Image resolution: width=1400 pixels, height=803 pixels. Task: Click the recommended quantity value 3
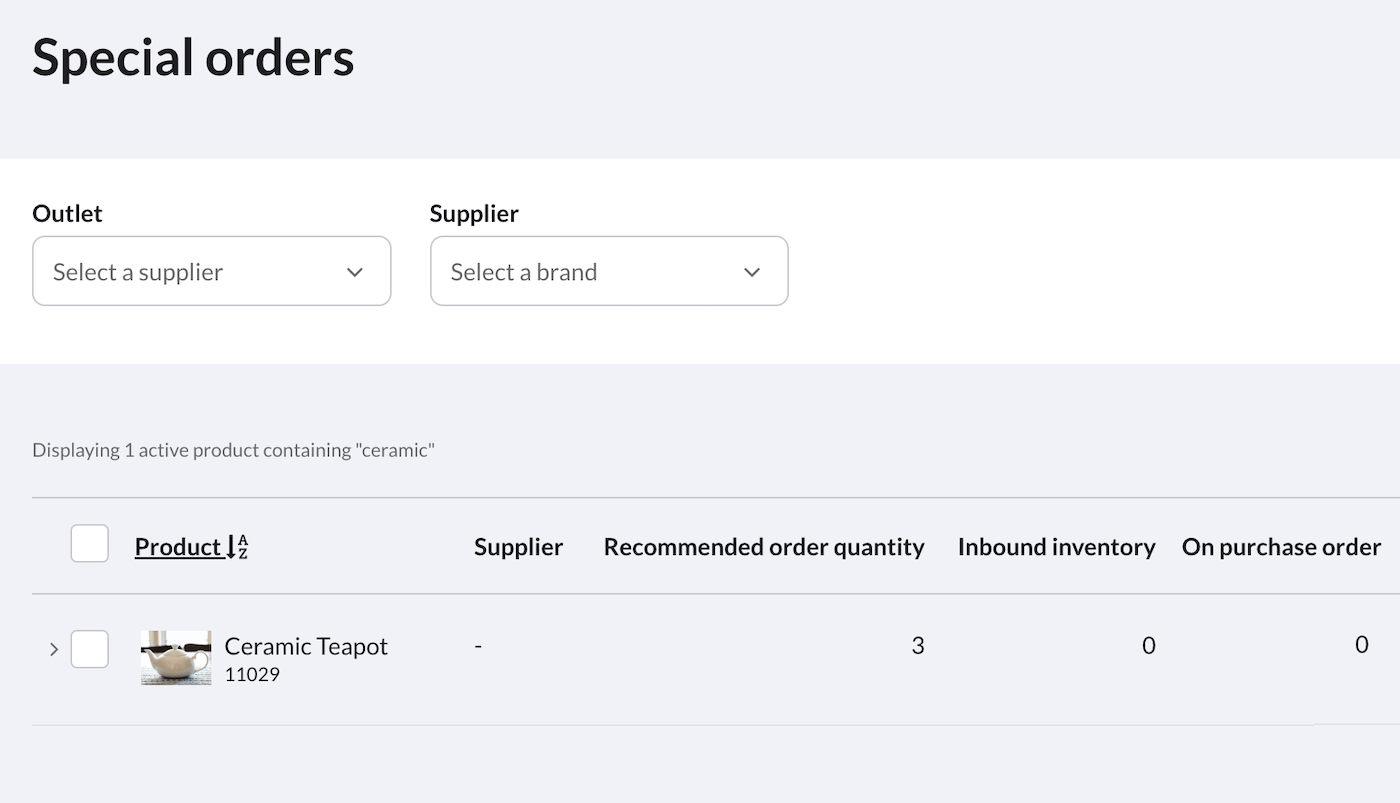tap(918, 646)
